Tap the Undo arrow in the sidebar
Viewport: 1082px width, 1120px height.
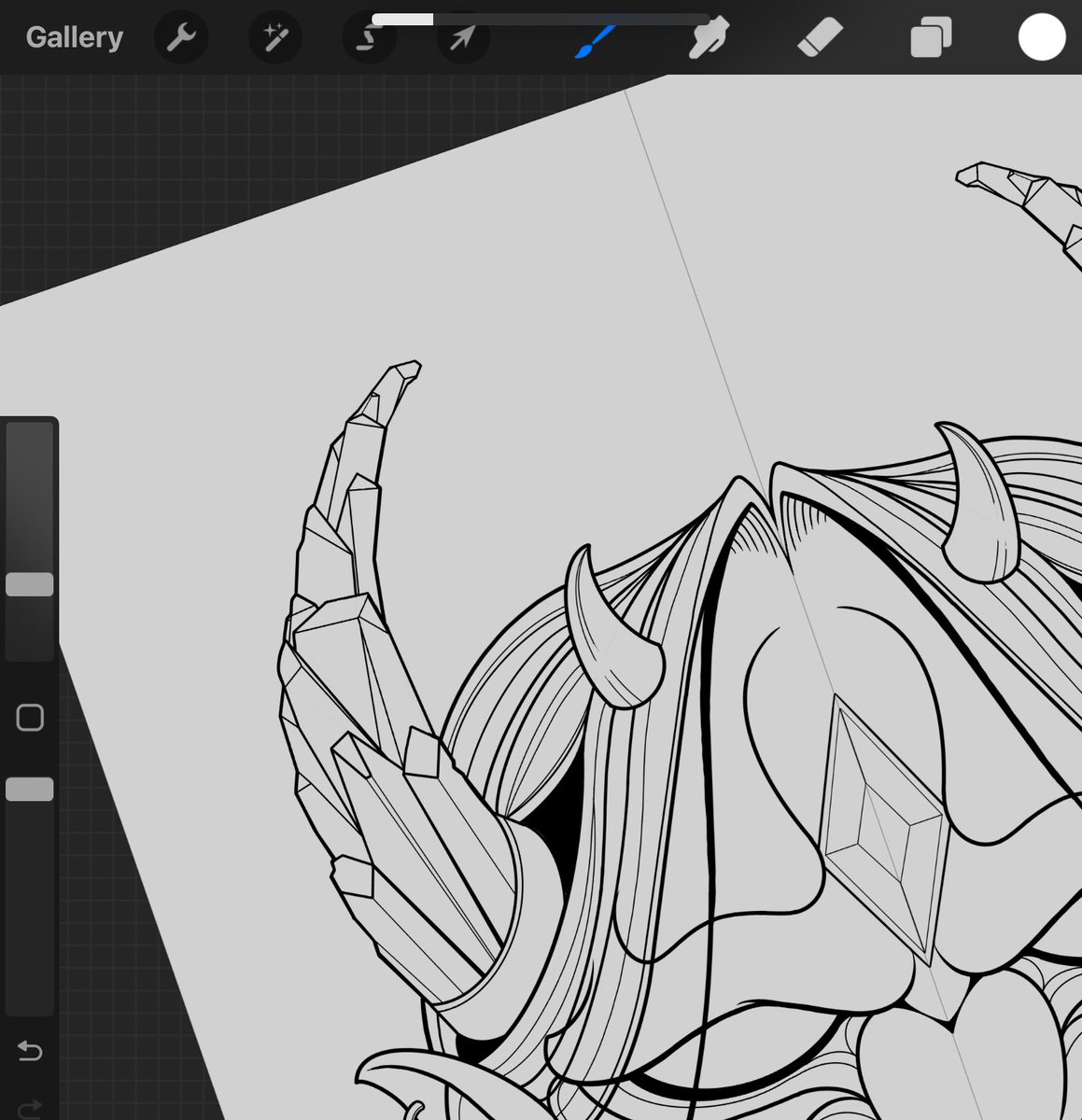[31, 1051]
